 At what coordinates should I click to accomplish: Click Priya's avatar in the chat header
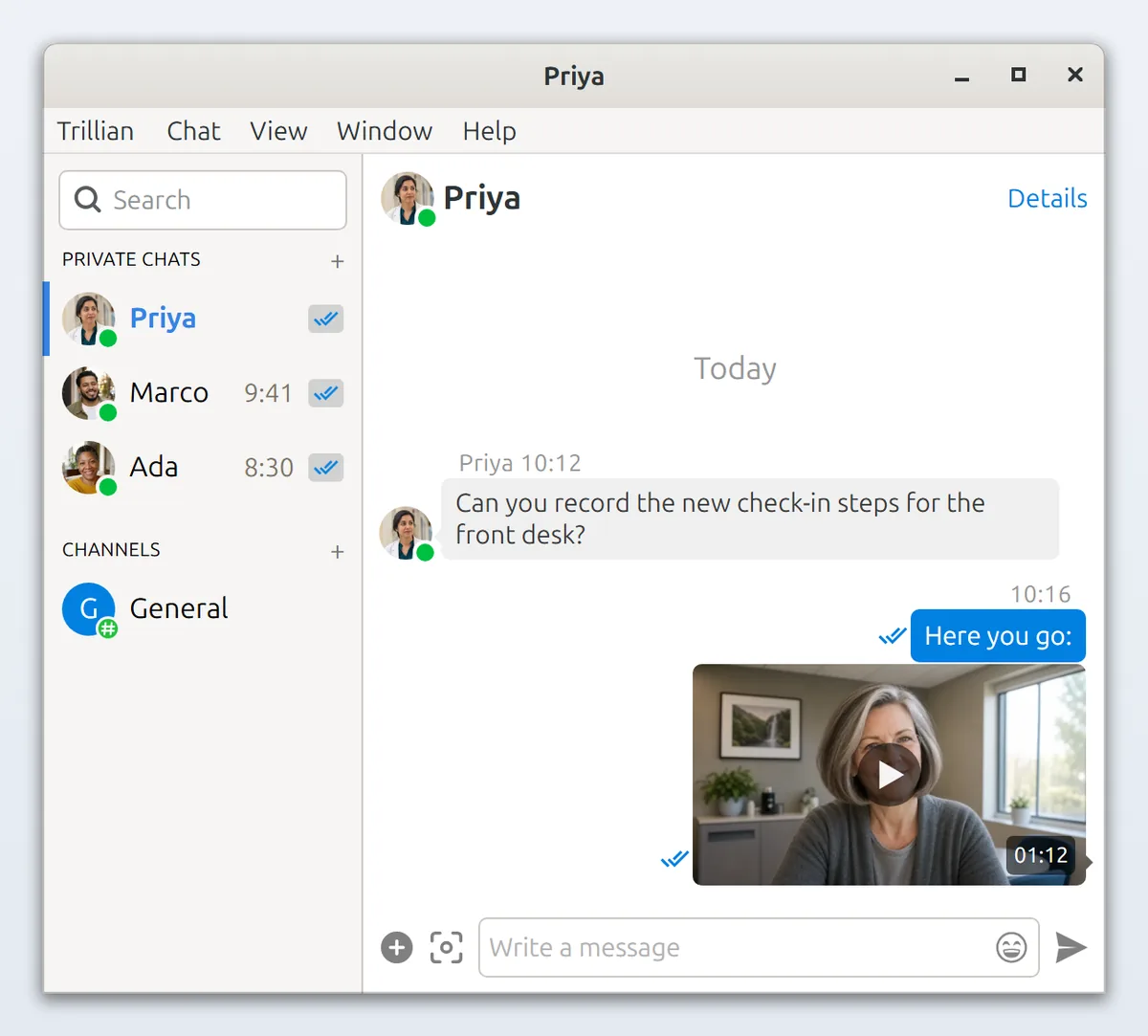tap(408, 198)
